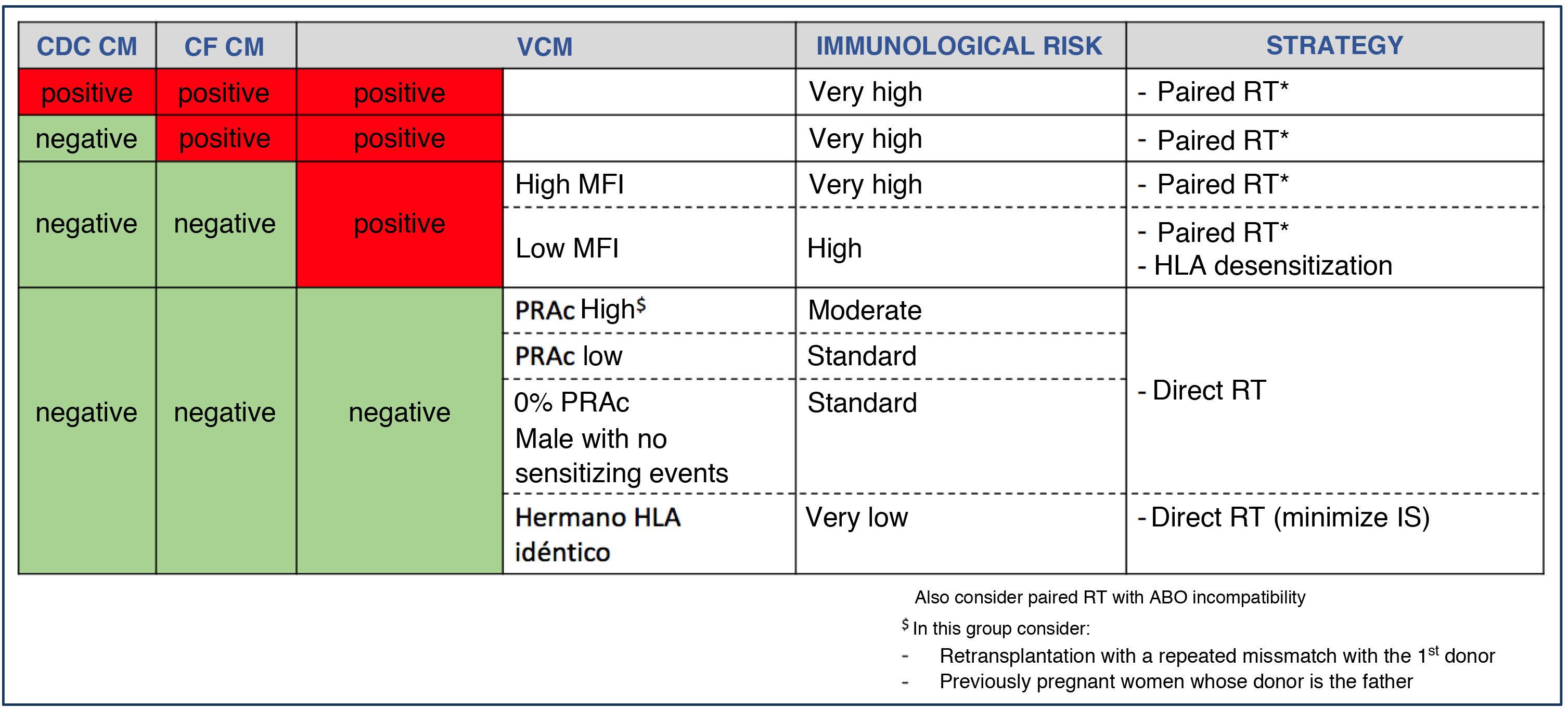Click the 0% PRAc male cell
The width and height of the screenshot is (1568, 708).
tap(621, 437)
